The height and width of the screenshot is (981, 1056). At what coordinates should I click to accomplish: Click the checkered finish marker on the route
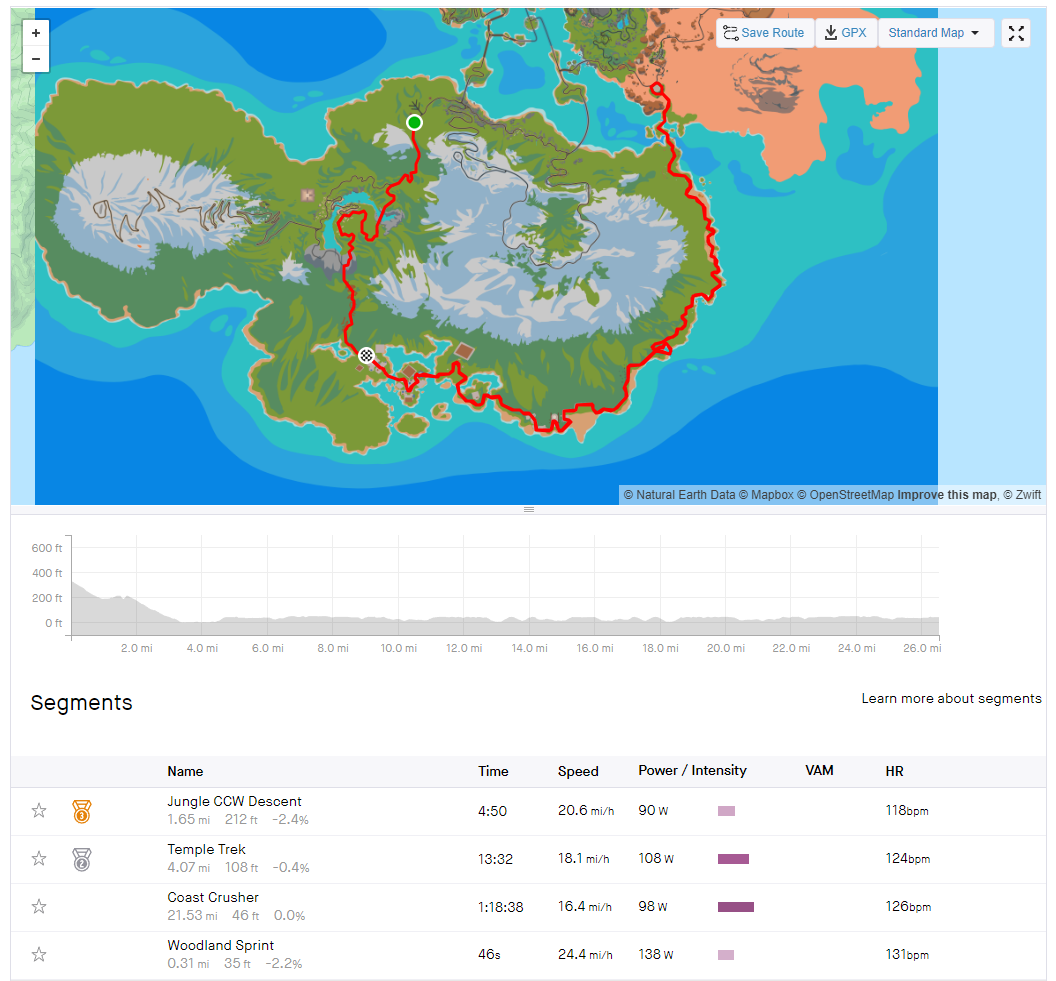click(366, 356)
